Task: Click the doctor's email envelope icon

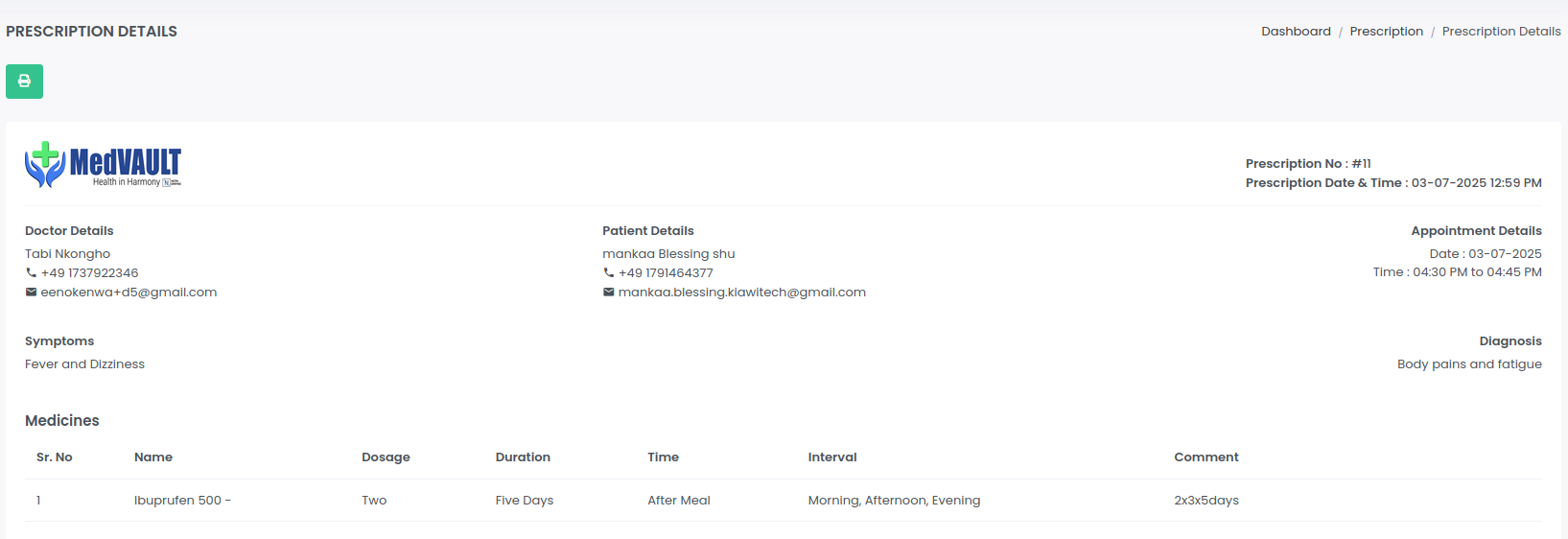Action: 31,293
